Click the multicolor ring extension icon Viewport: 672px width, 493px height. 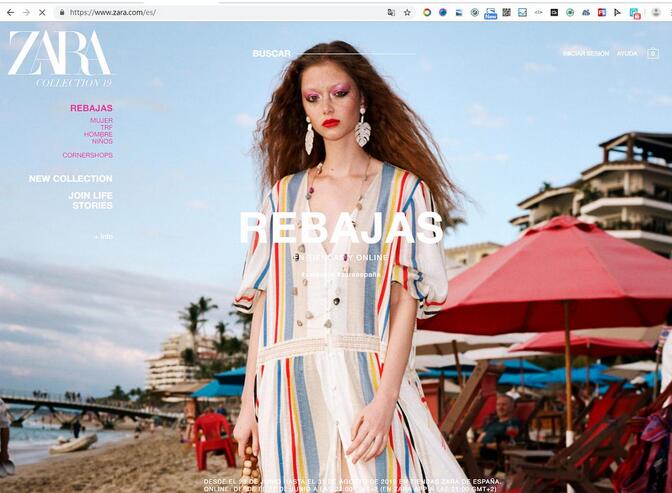[427, 12]
